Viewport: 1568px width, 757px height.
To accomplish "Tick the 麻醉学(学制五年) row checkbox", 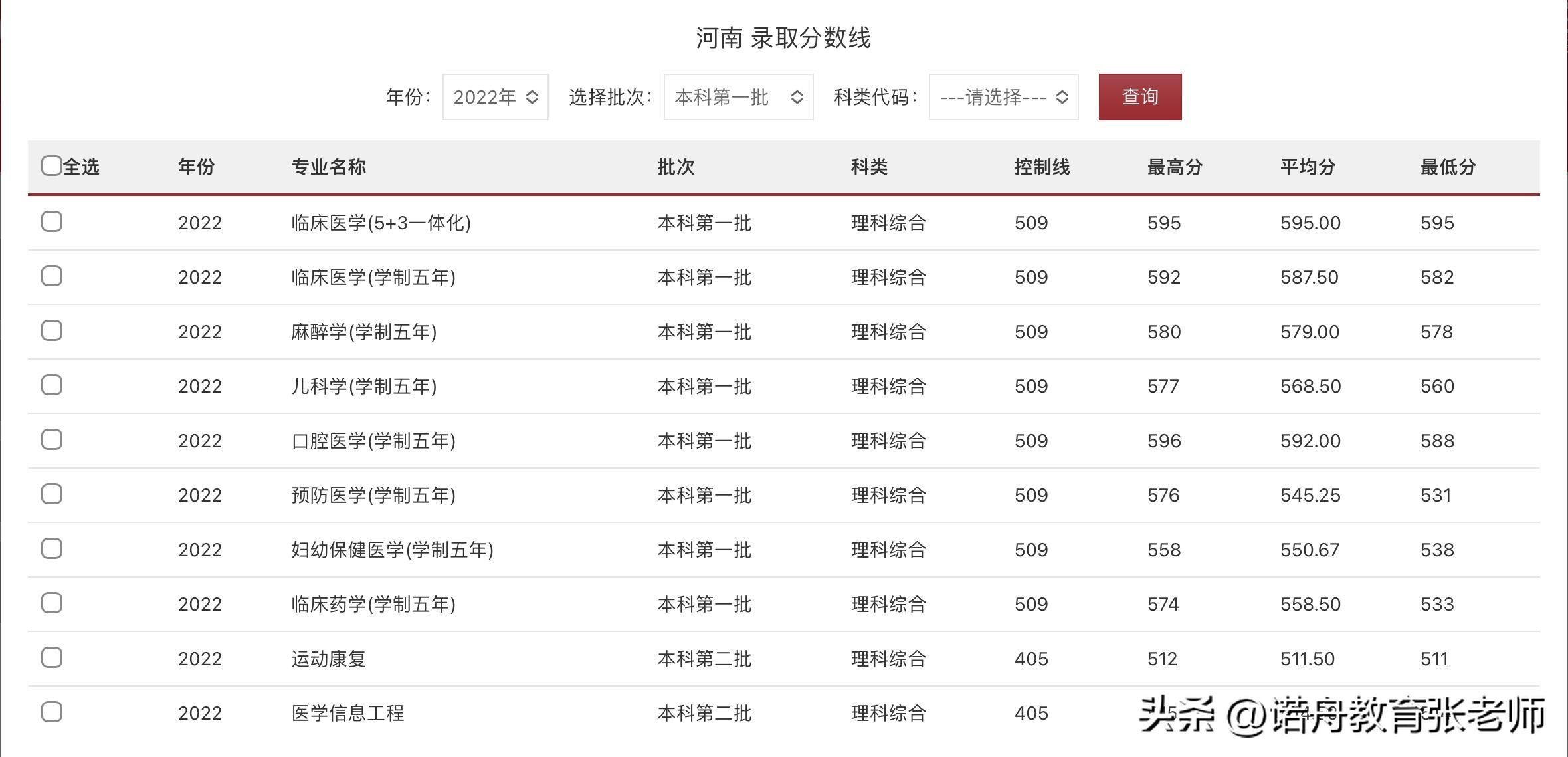I will click(x=52, y=330).
